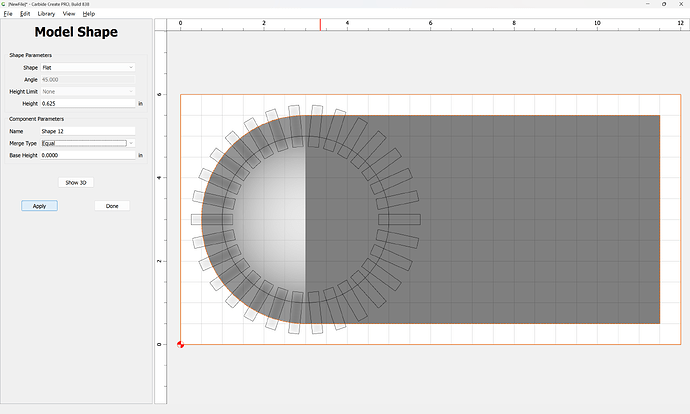Click the Show 3D button
This screenshot has height=414, width=690.
tap(76, 182)
